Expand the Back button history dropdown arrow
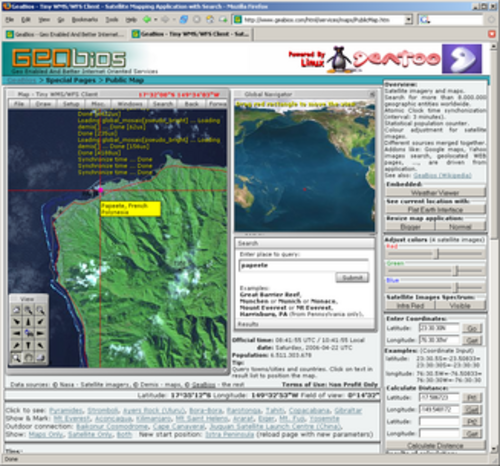Viewport: 500px width, 466px height. (156, 20)
